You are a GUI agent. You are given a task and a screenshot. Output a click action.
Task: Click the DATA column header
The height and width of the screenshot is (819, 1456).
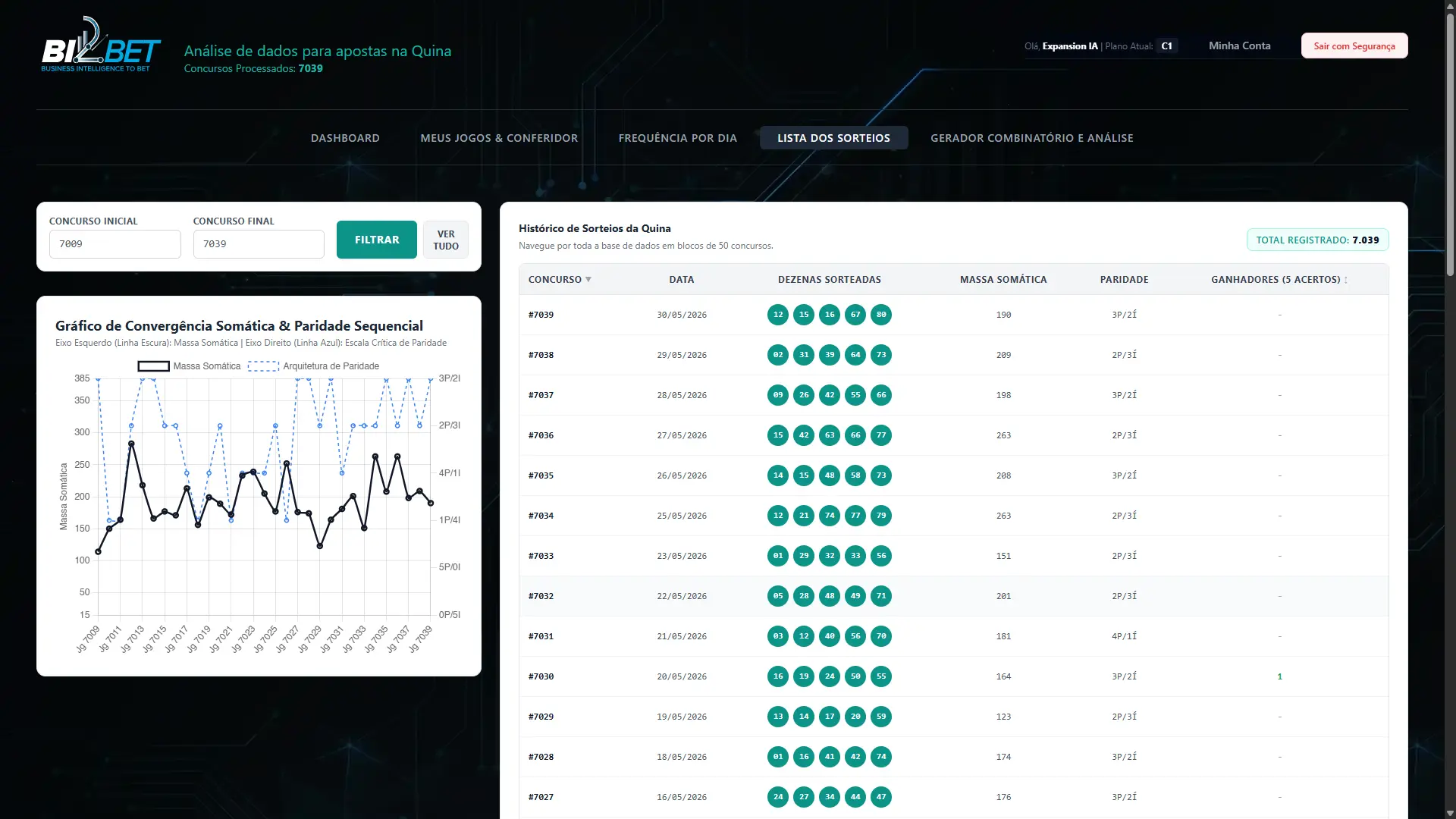click(x=682, y=280)
